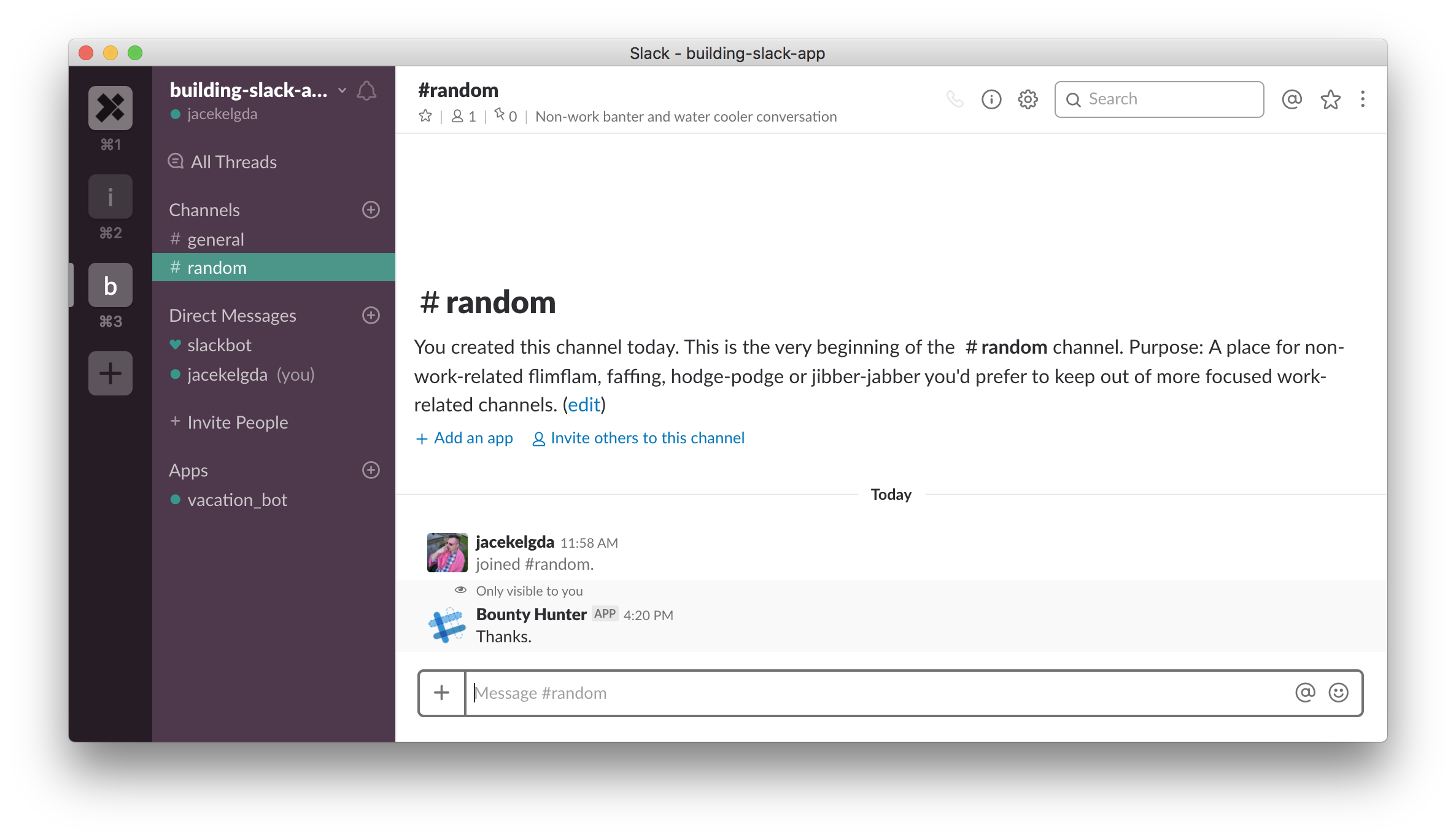1456x840 pixels.
Task: Click the phone/call icon in toolbar
Action: tap(955, 98)
